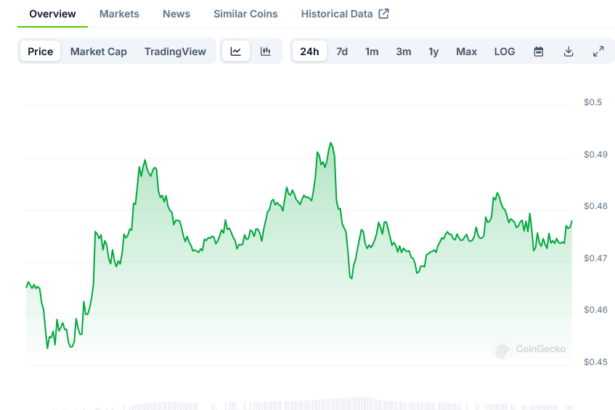Expand the chart to fullscreen
Image resolution: width=615 pixels, height=410 pixels.
pyautogui.click(x=598, y=51)
